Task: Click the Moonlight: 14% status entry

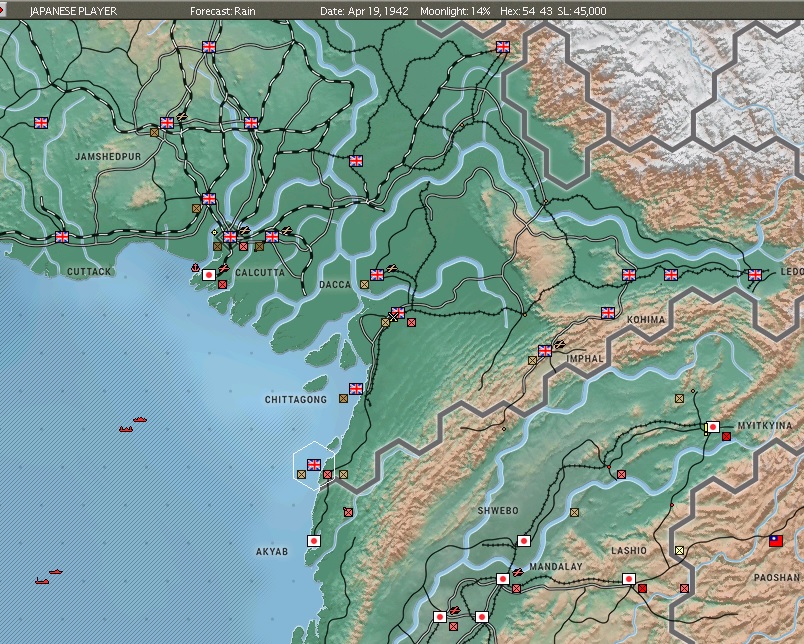Action: [x=455, y=11]
